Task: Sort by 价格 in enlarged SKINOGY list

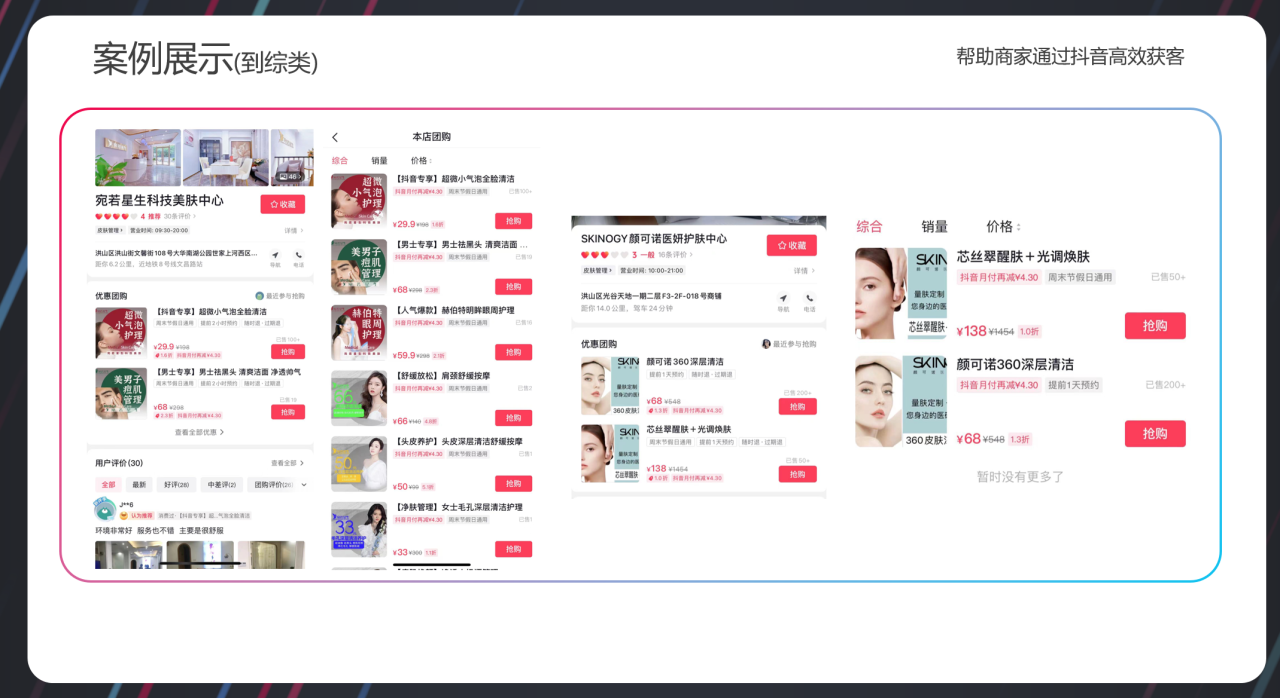Action: (1002, 226)
